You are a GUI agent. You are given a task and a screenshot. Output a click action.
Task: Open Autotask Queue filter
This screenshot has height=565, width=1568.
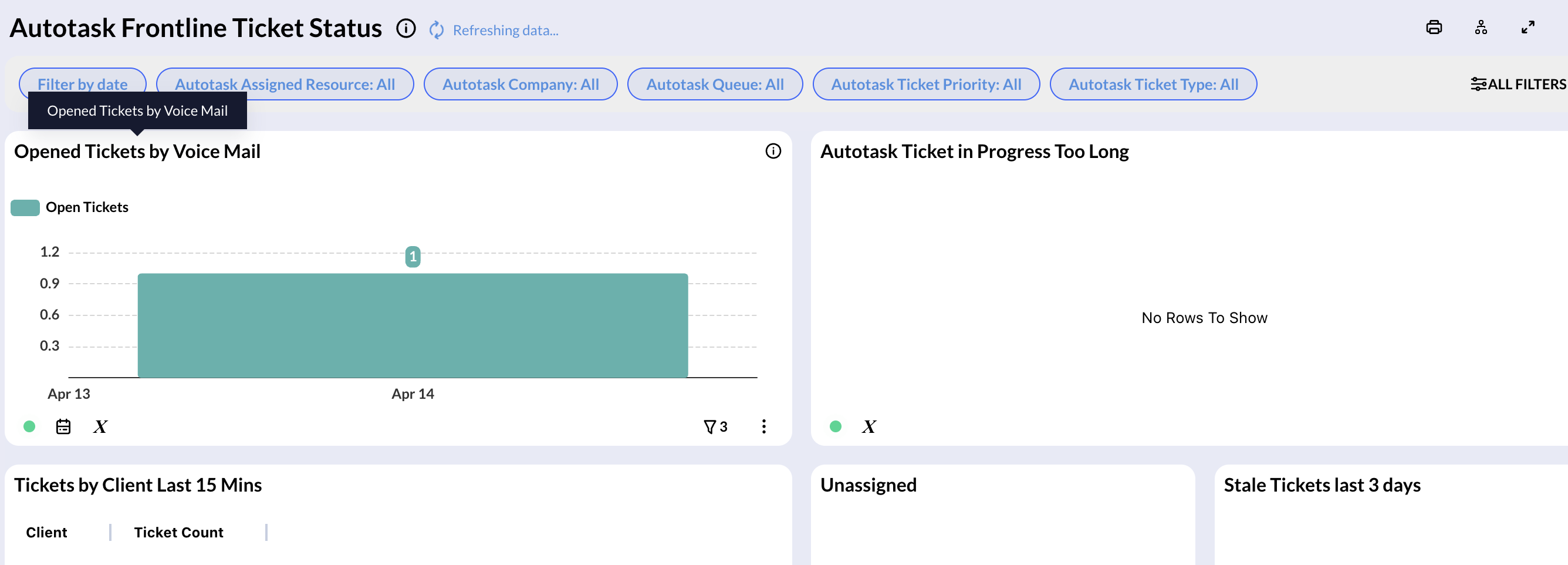[715, 84]
